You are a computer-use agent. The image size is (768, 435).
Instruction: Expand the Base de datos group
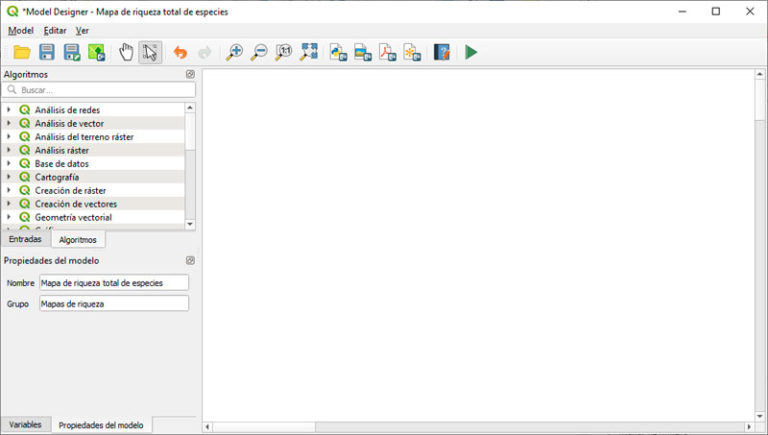(9, 163)
